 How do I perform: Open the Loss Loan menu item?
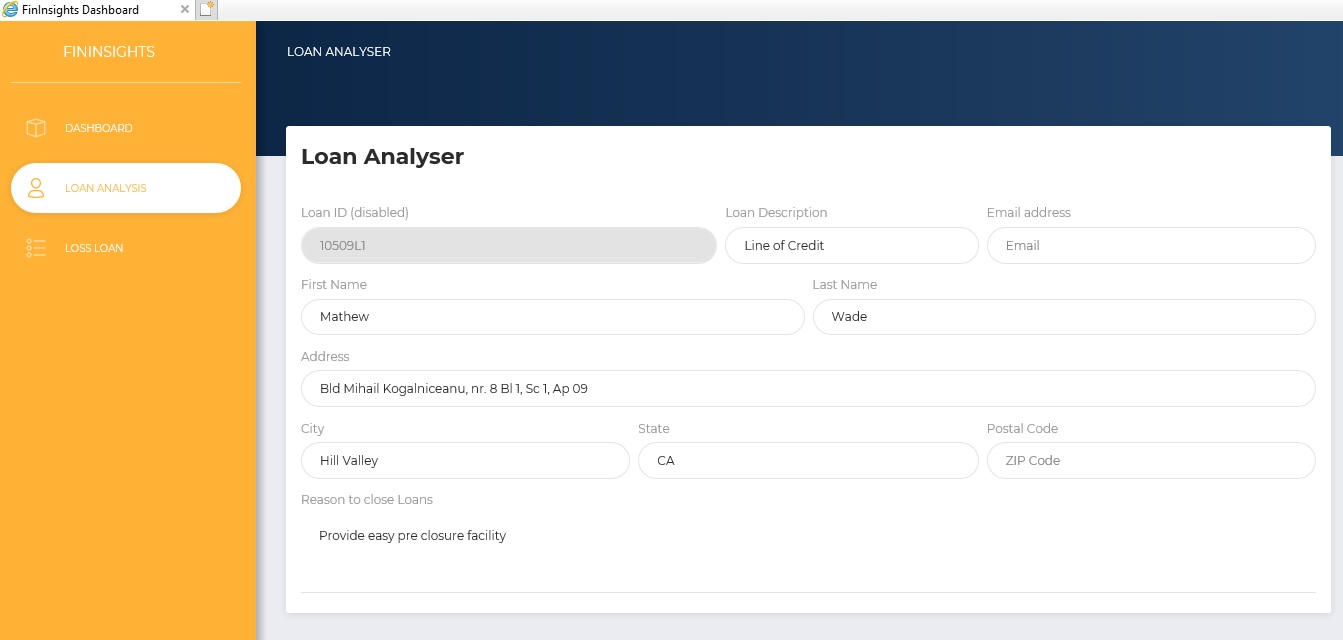pyautogui.click(x=126, y=248)
